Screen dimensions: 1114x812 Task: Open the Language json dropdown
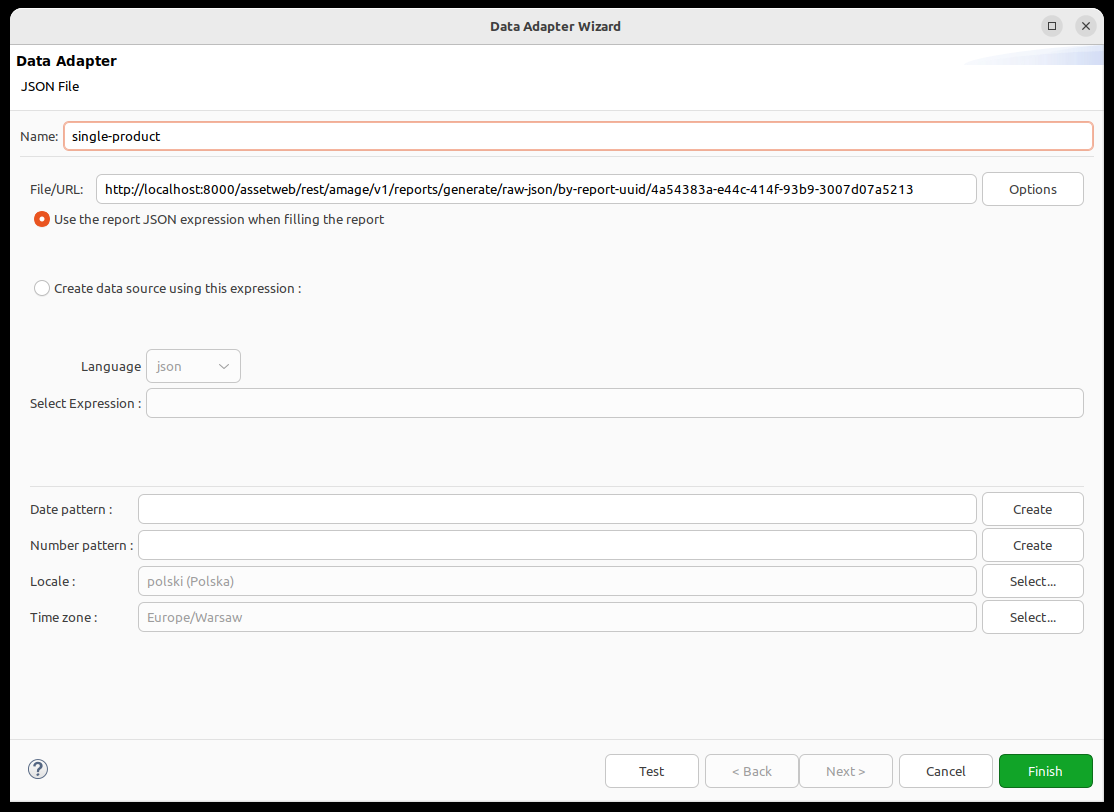pyautogui.click(x=193, y=366)
